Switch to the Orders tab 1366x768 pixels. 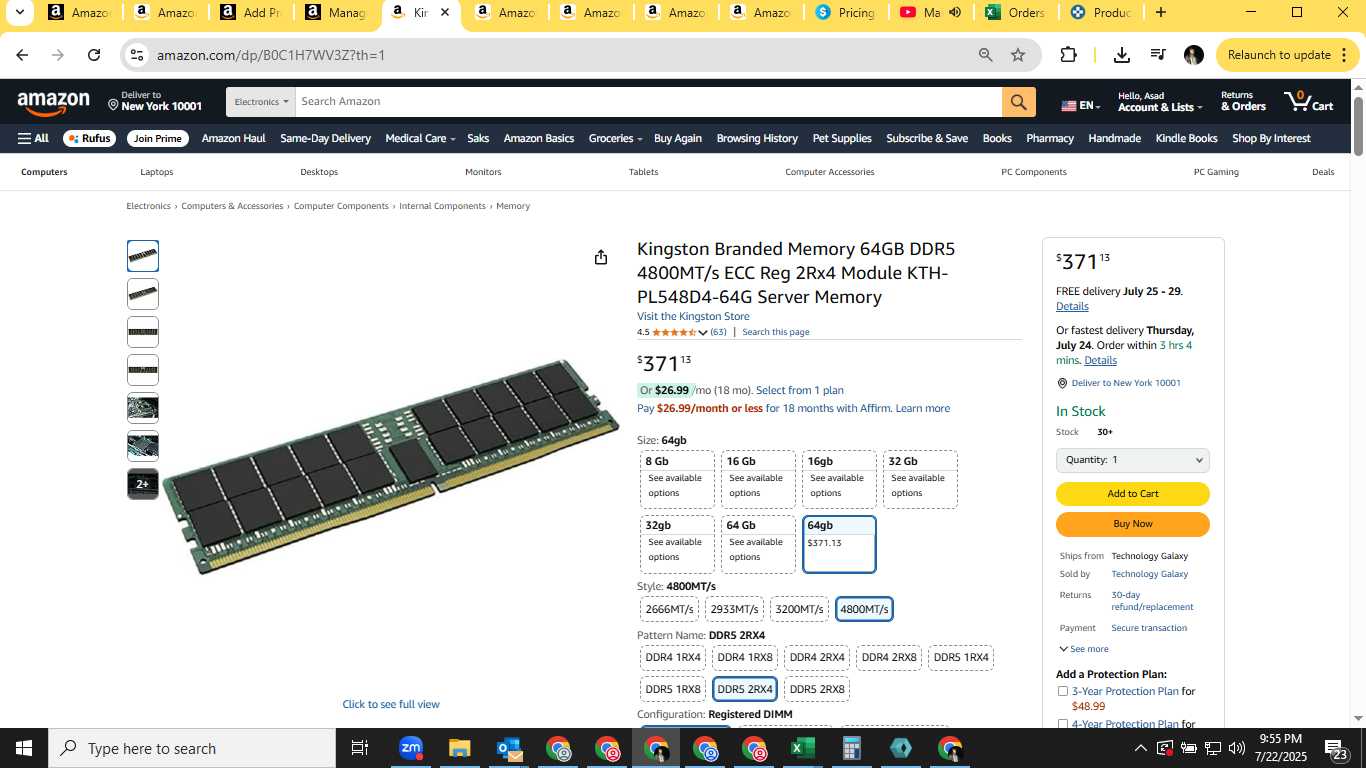point(1015,13)
